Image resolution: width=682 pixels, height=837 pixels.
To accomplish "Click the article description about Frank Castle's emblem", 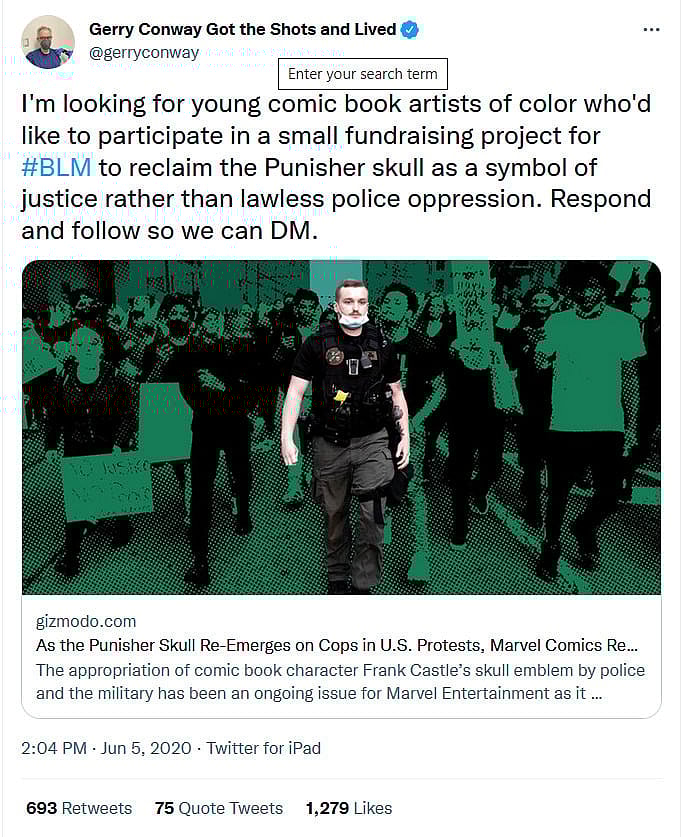I will click(340, 682).
